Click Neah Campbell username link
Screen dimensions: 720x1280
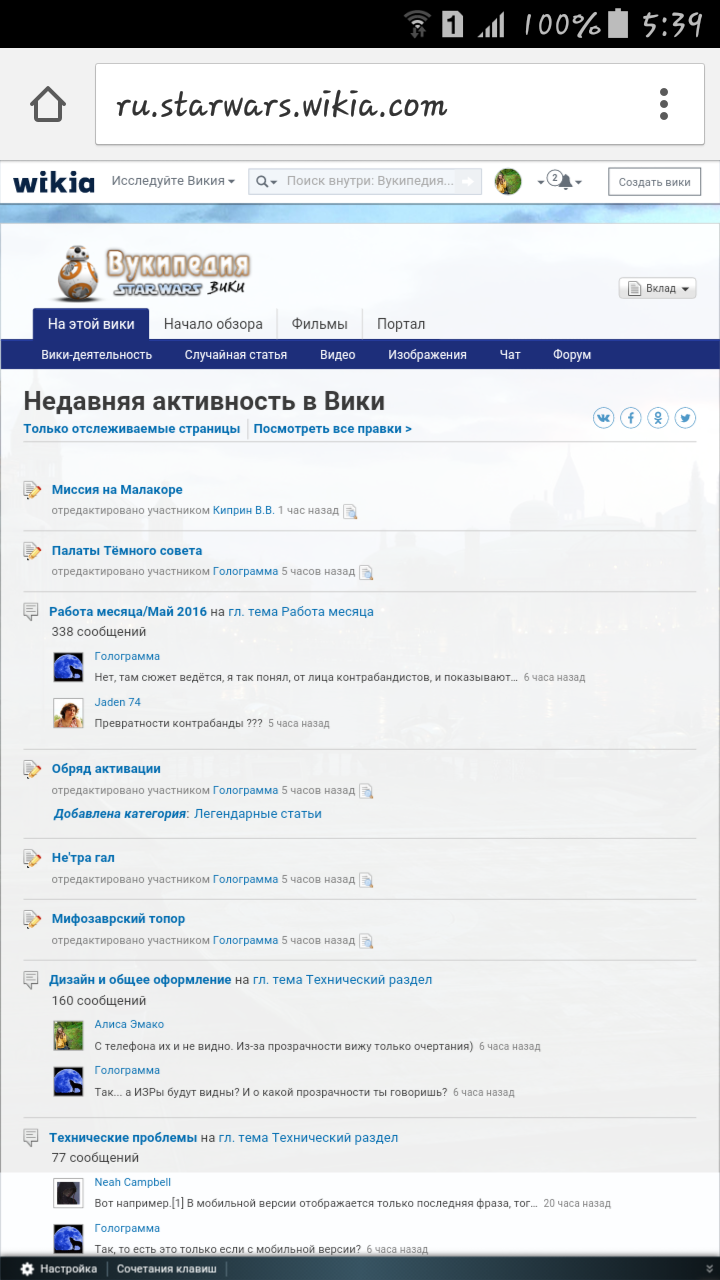click(133, 1182)
